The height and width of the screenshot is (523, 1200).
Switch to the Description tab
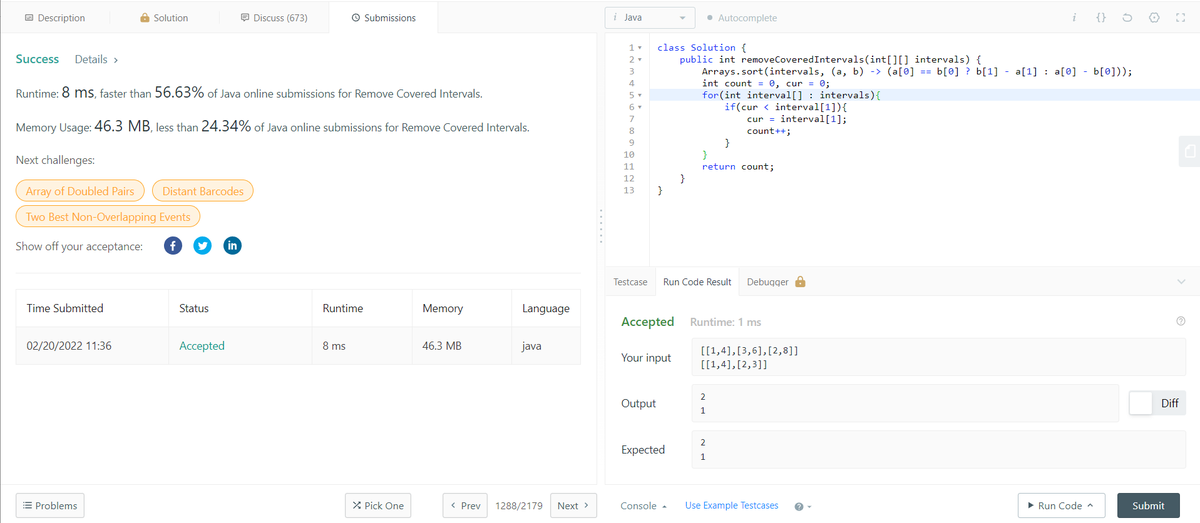54,18
